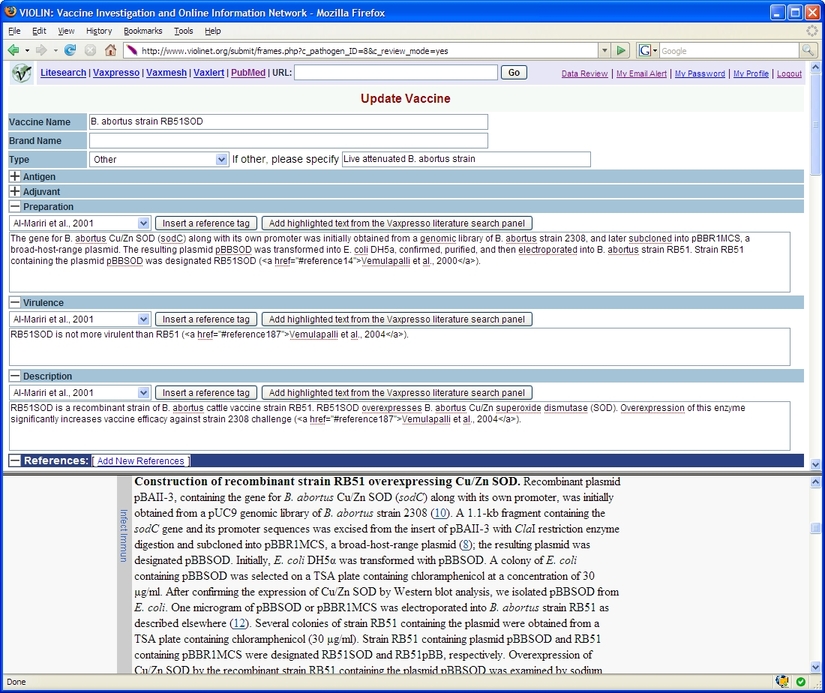Click the browser address bar
This screenshot has width=825, height=693.
pos(368,51)
